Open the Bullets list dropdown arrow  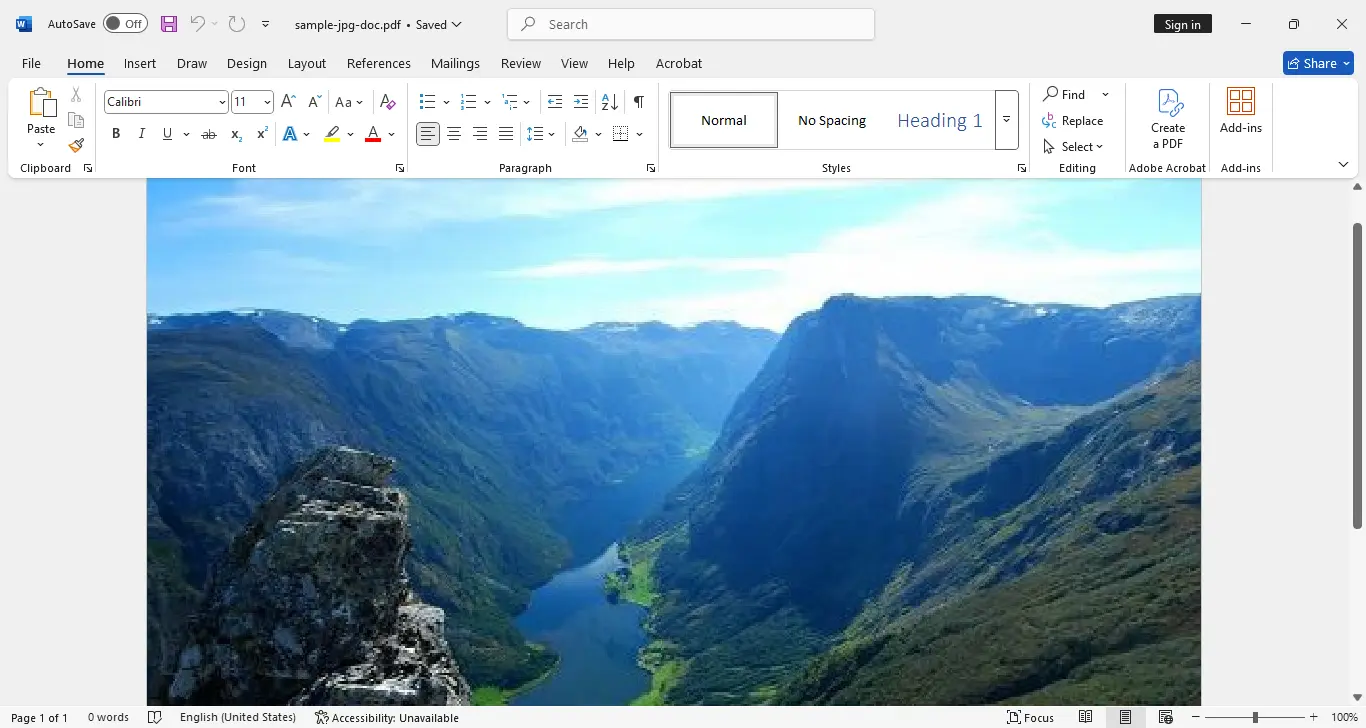[x=445, y=102]
